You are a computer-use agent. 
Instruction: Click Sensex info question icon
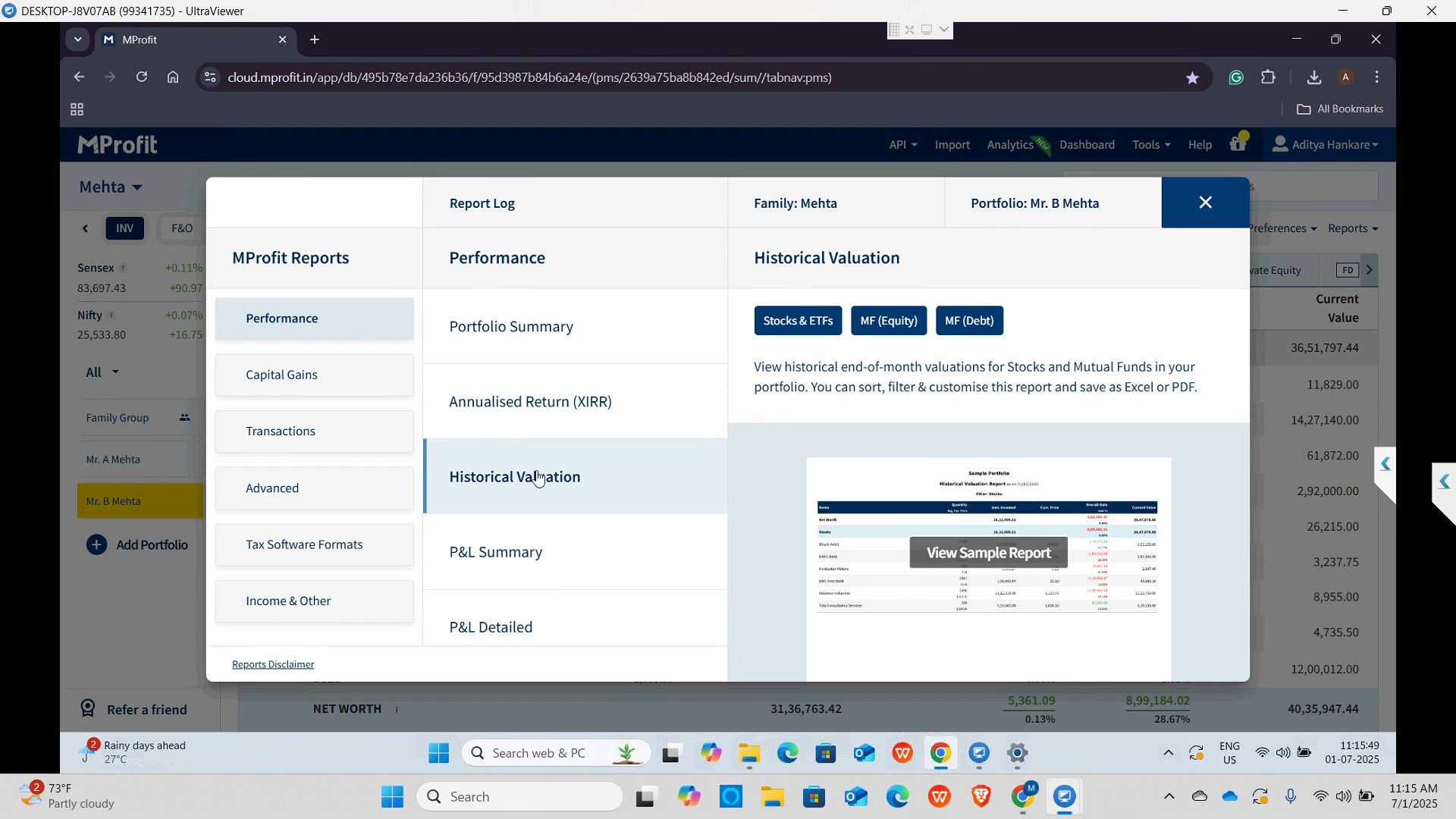123,268
